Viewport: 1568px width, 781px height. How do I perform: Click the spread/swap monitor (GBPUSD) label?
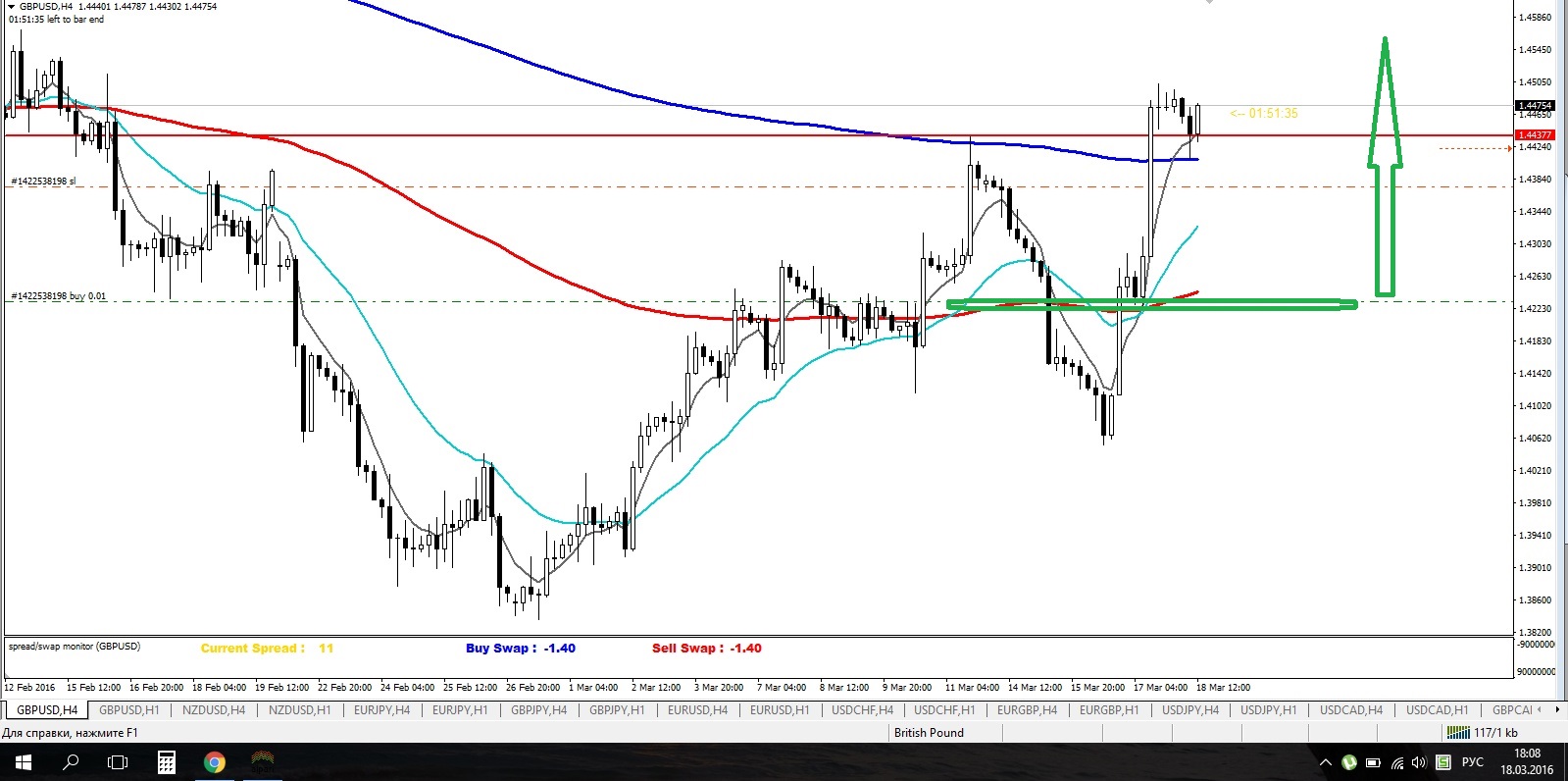point(75,647)
